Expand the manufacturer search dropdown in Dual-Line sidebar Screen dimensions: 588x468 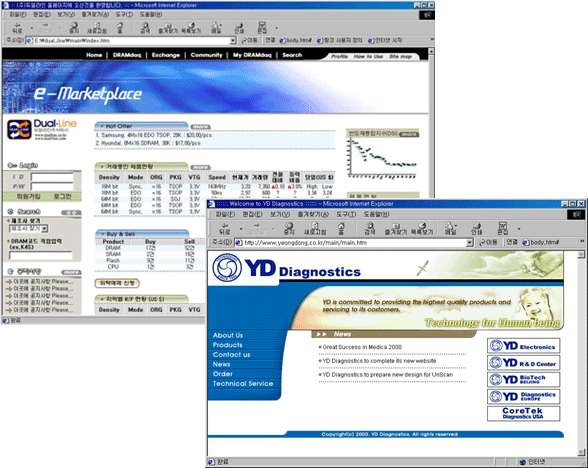[45, 228]
